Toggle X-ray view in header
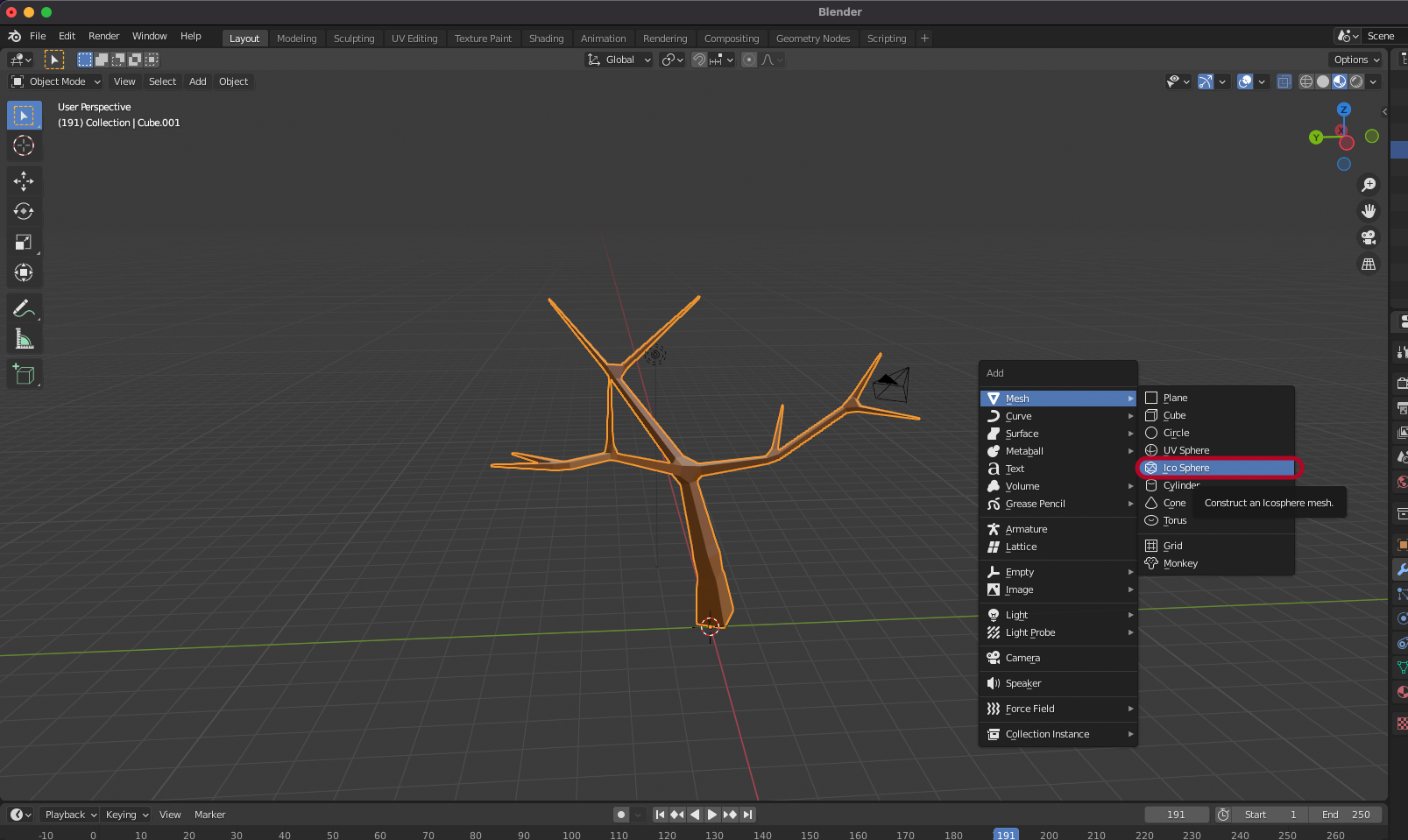This screenshot has height=840, width=1408. pos(1284,81)
